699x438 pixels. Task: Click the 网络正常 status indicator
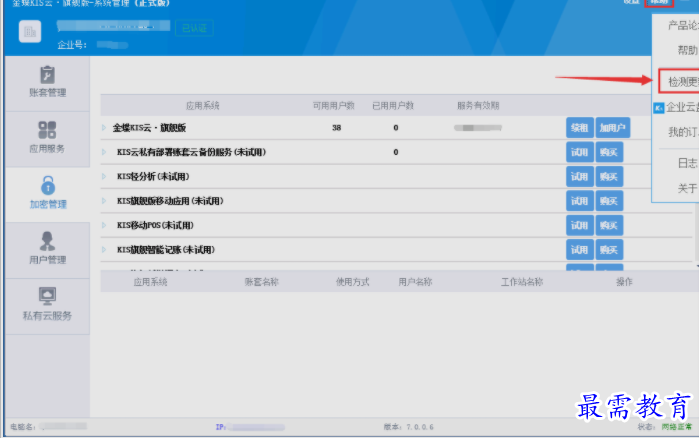pyautogui.click(x=676, y=427)
